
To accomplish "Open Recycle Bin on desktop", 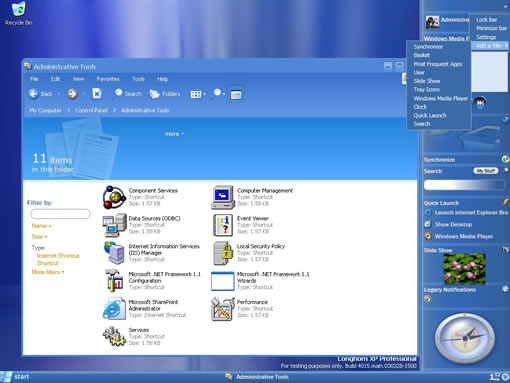I will pyautogui.click(x=18, y=13).
